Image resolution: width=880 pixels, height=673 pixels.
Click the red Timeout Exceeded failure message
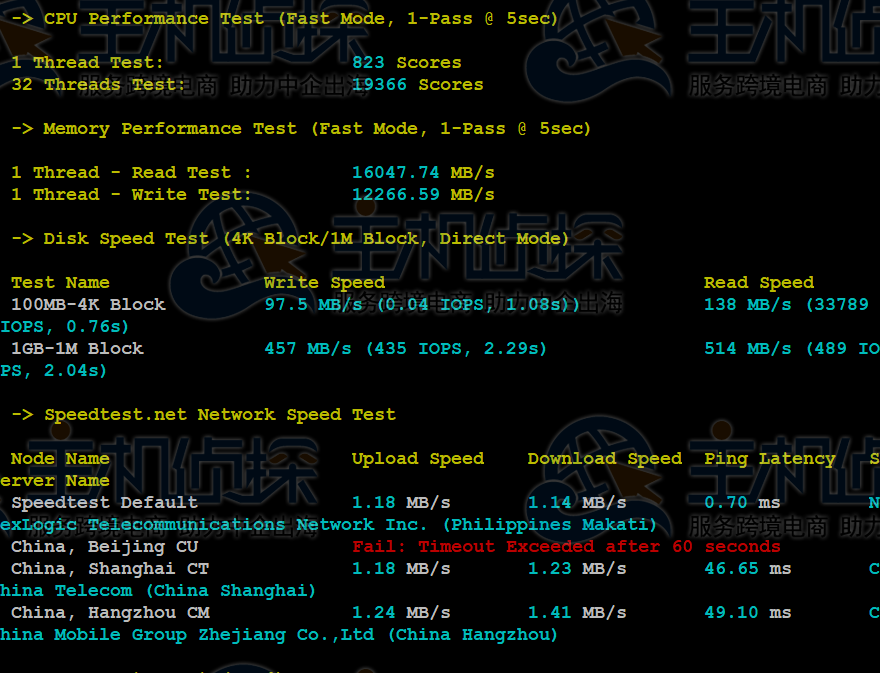[566, 547]
